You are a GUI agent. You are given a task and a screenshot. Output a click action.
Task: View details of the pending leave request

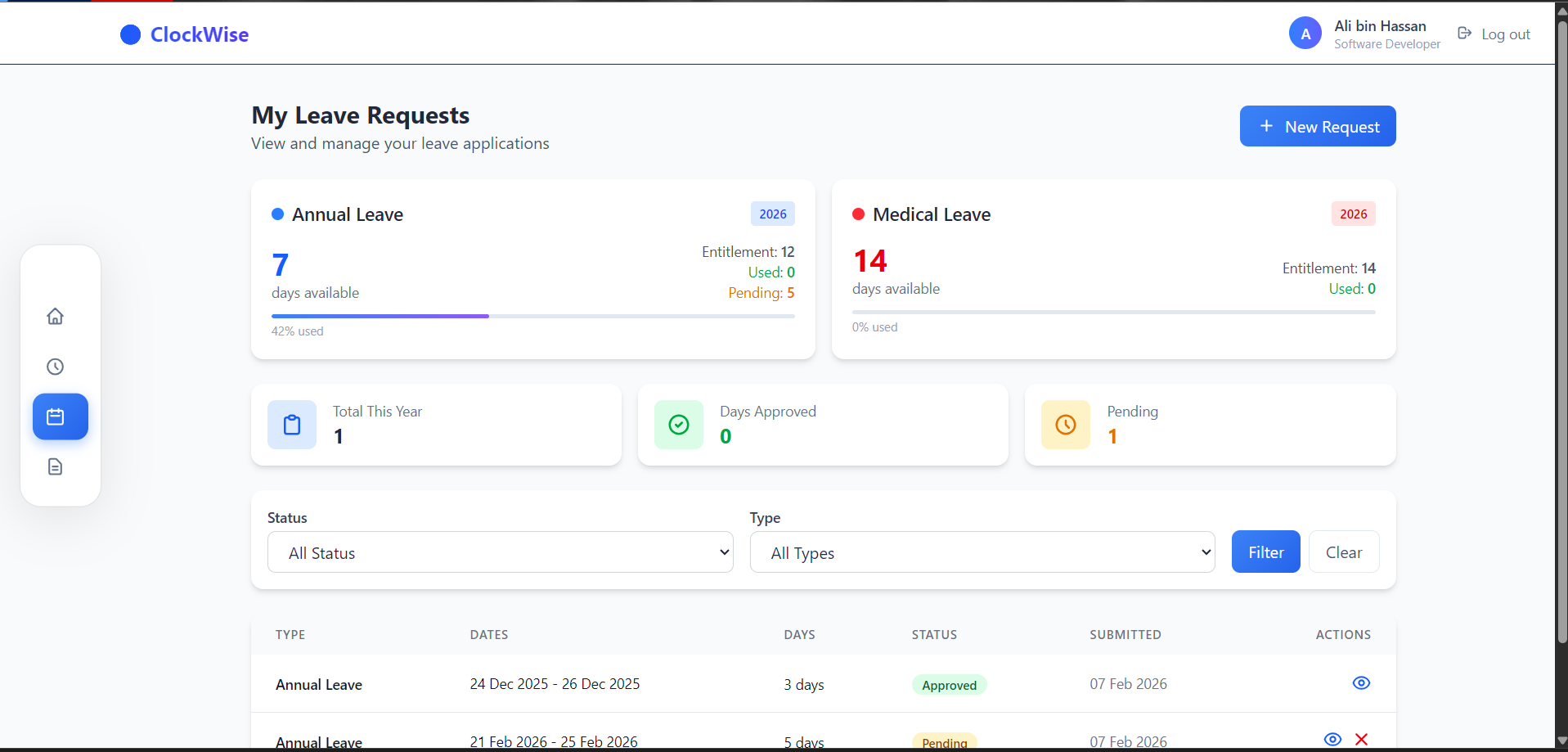coord(1332,740)
